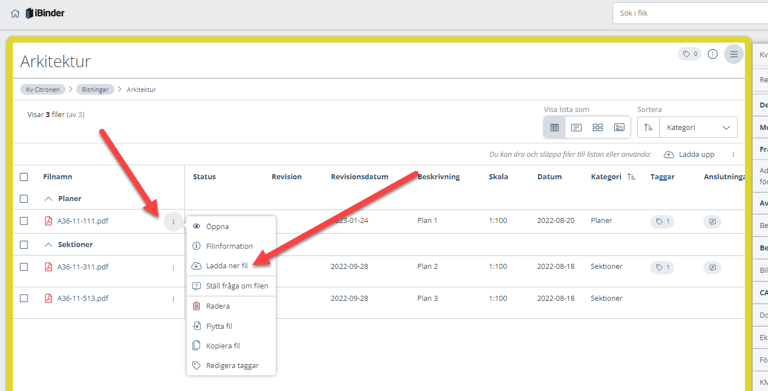
Task: Choose Ställ fråga om filen
Action: [231, 286]
